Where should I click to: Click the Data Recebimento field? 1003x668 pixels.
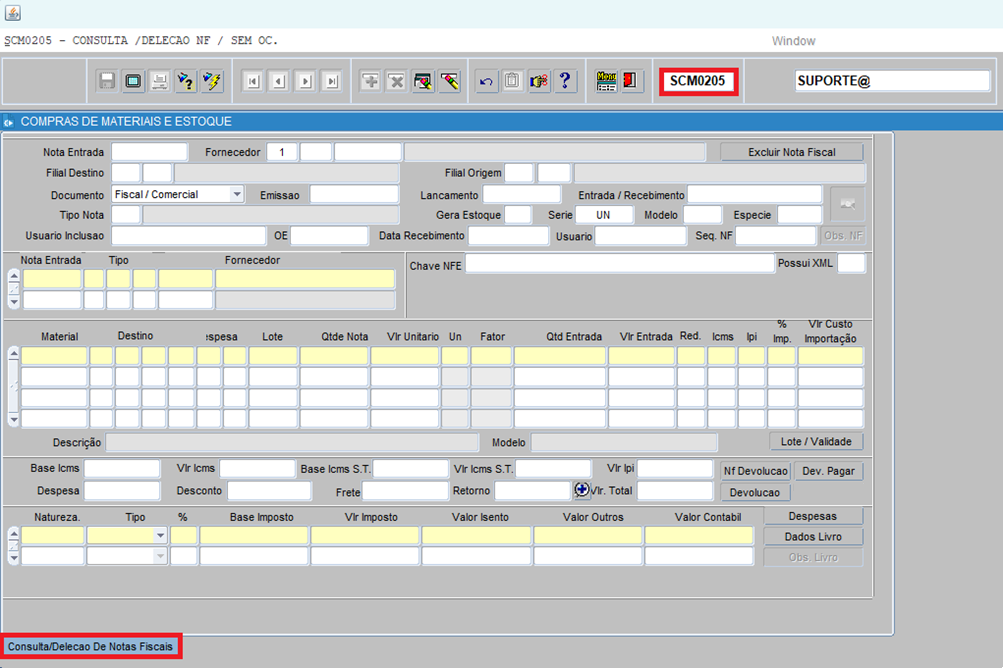(509, 235)
